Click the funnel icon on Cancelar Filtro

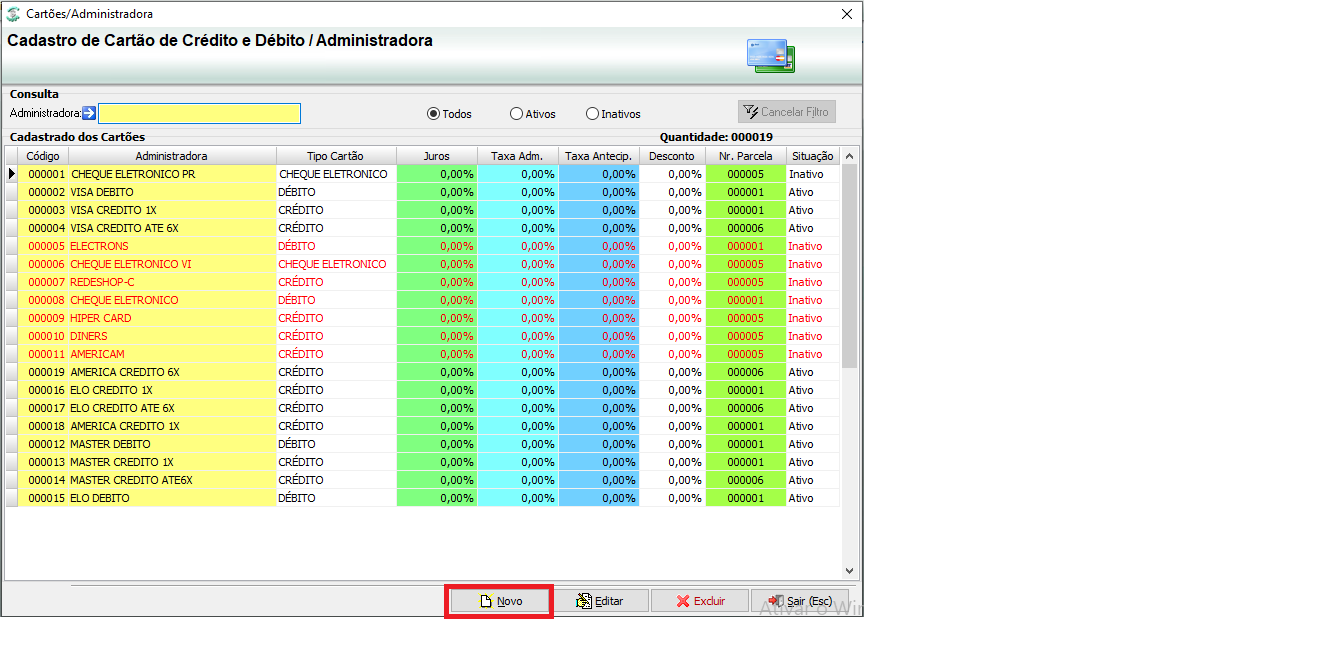tap(750, 111)
